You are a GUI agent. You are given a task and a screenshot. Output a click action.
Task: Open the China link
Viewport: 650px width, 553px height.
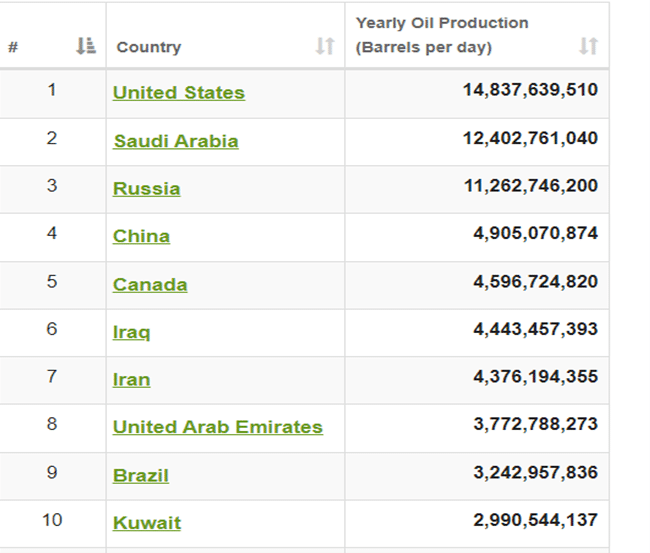point(141,236)
